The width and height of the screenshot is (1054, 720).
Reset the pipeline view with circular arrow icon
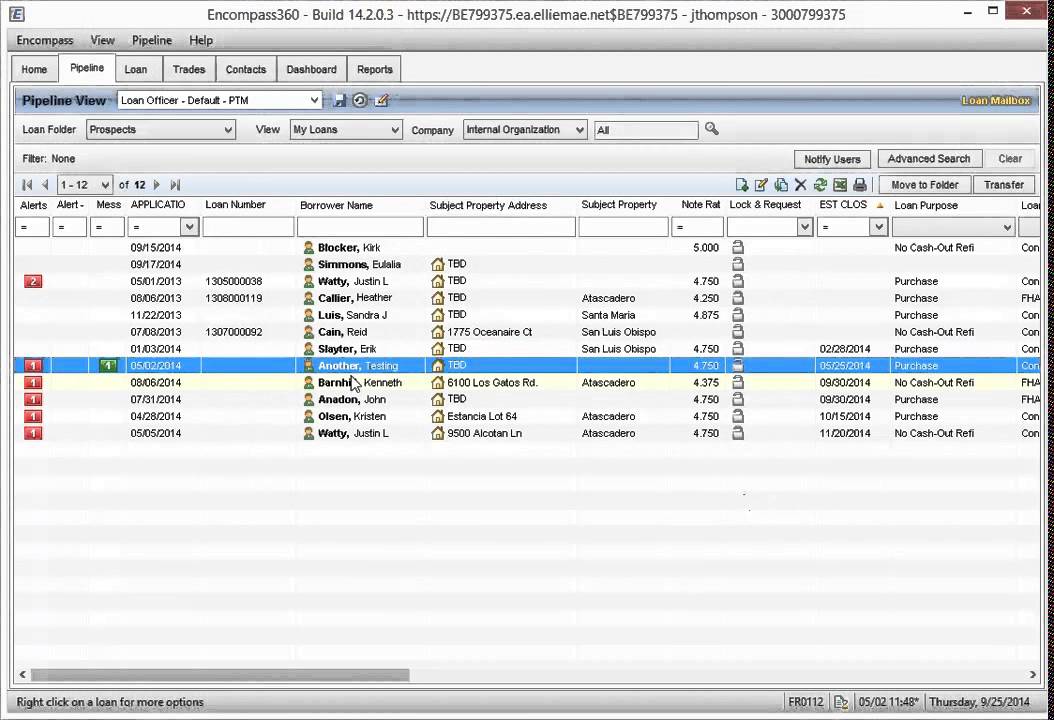(x=360, y=100)
